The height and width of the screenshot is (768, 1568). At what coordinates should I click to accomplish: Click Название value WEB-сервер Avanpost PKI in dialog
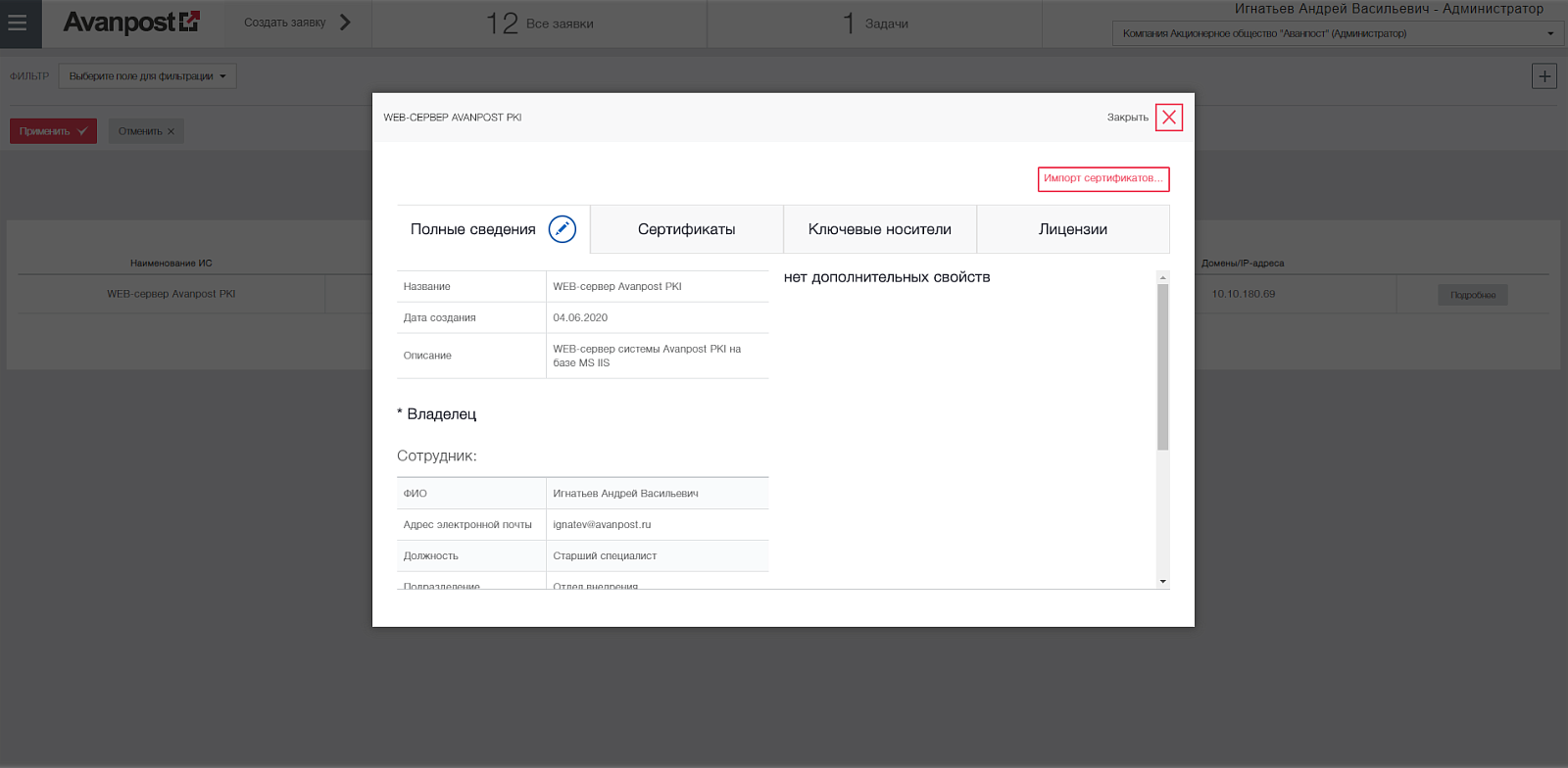point(617,287)
